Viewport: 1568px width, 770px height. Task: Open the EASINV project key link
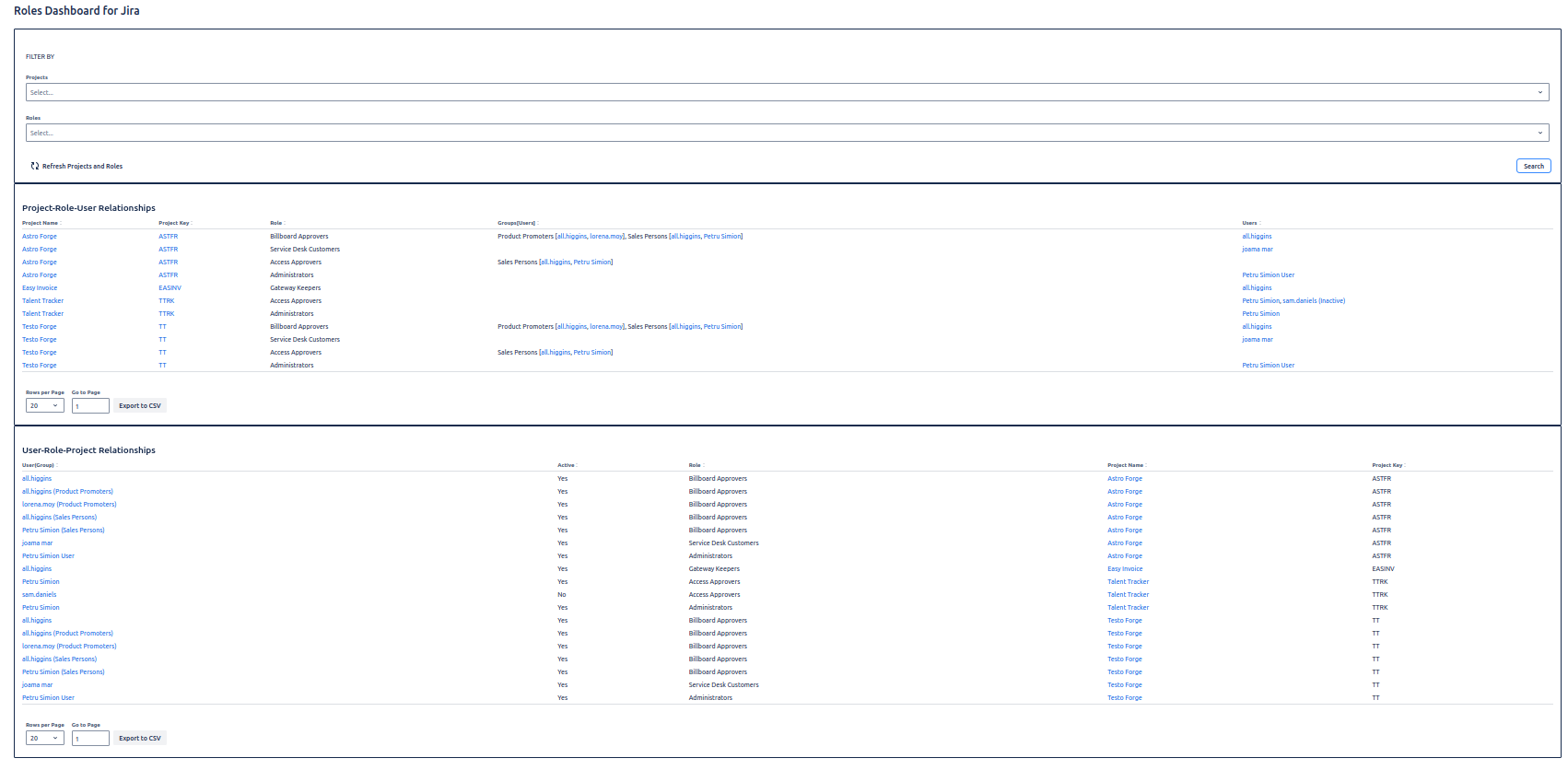(170, 288)
